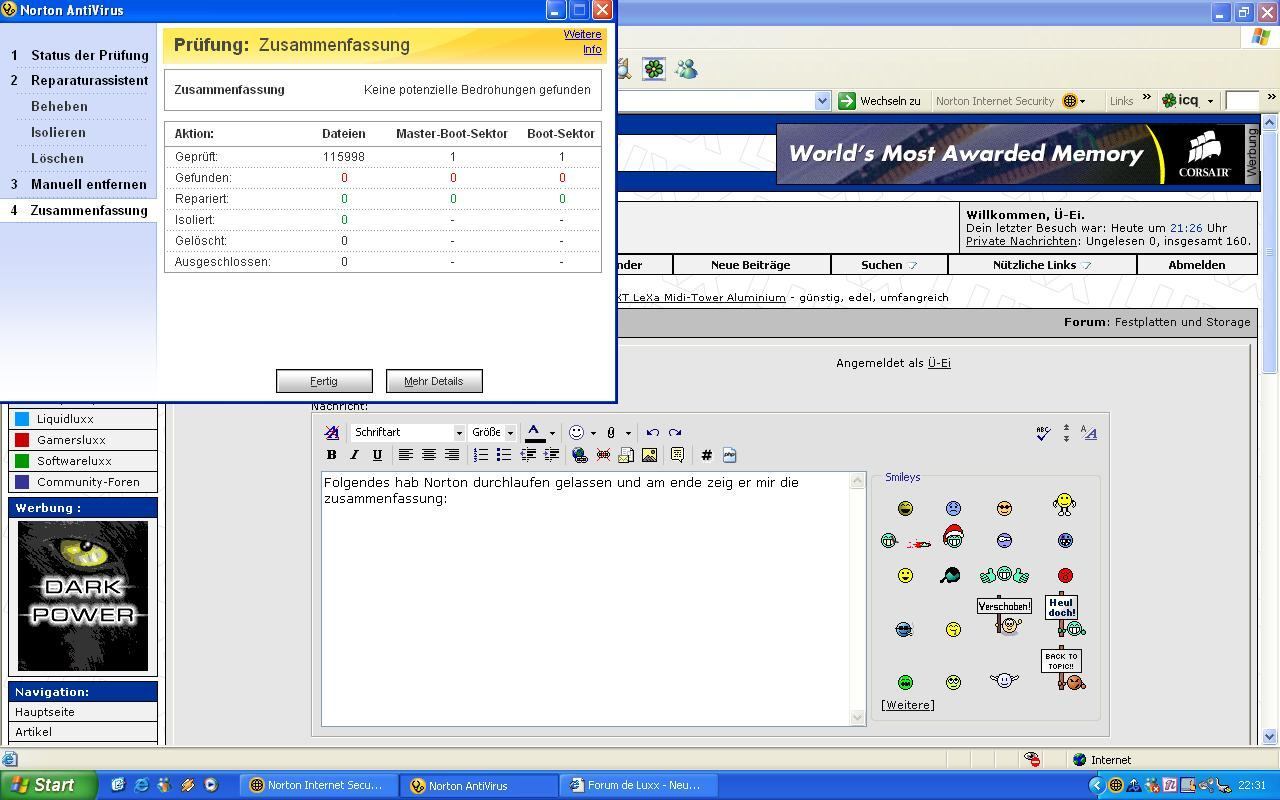This screenshot has height=800, width=1280.
Task: Toggle bold formatting in editor
Action: point(331,455)
